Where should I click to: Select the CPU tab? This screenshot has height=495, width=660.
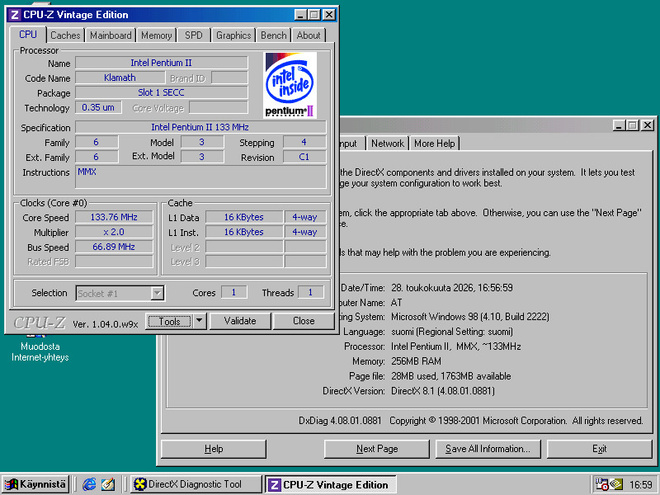click(x=28, y=35)
